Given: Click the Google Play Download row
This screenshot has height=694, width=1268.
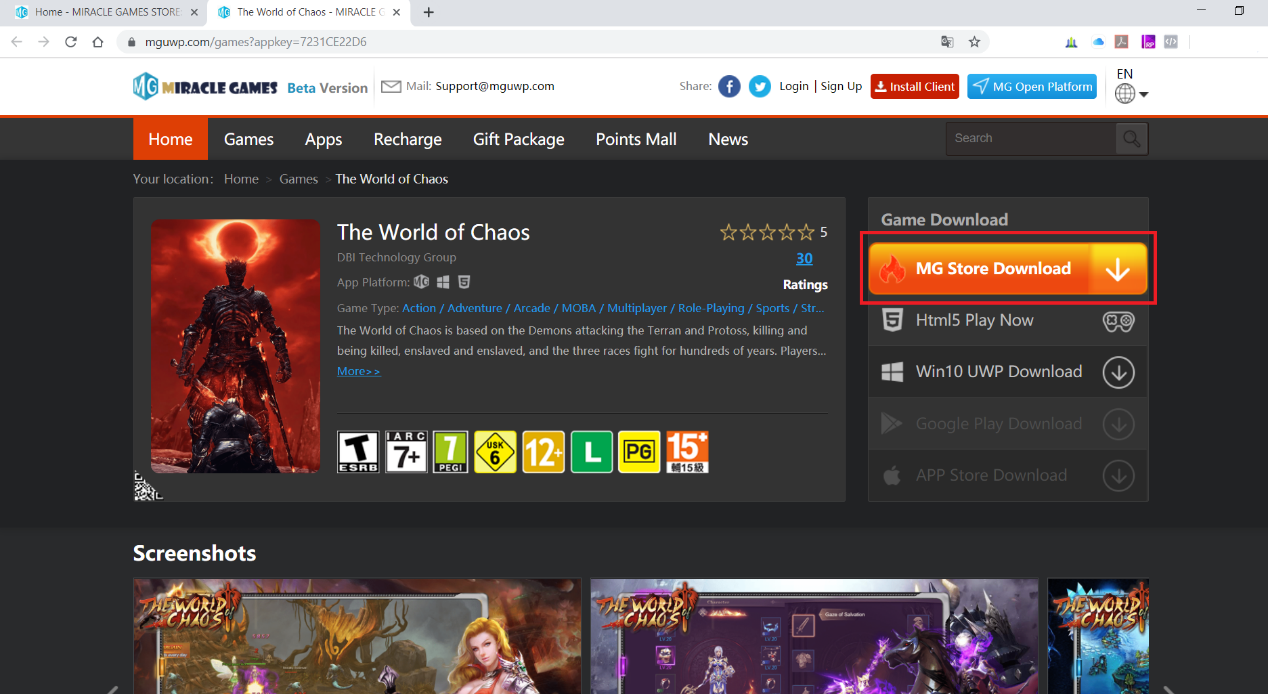Looking at the screenshot, I should (x=1008, y=424).
